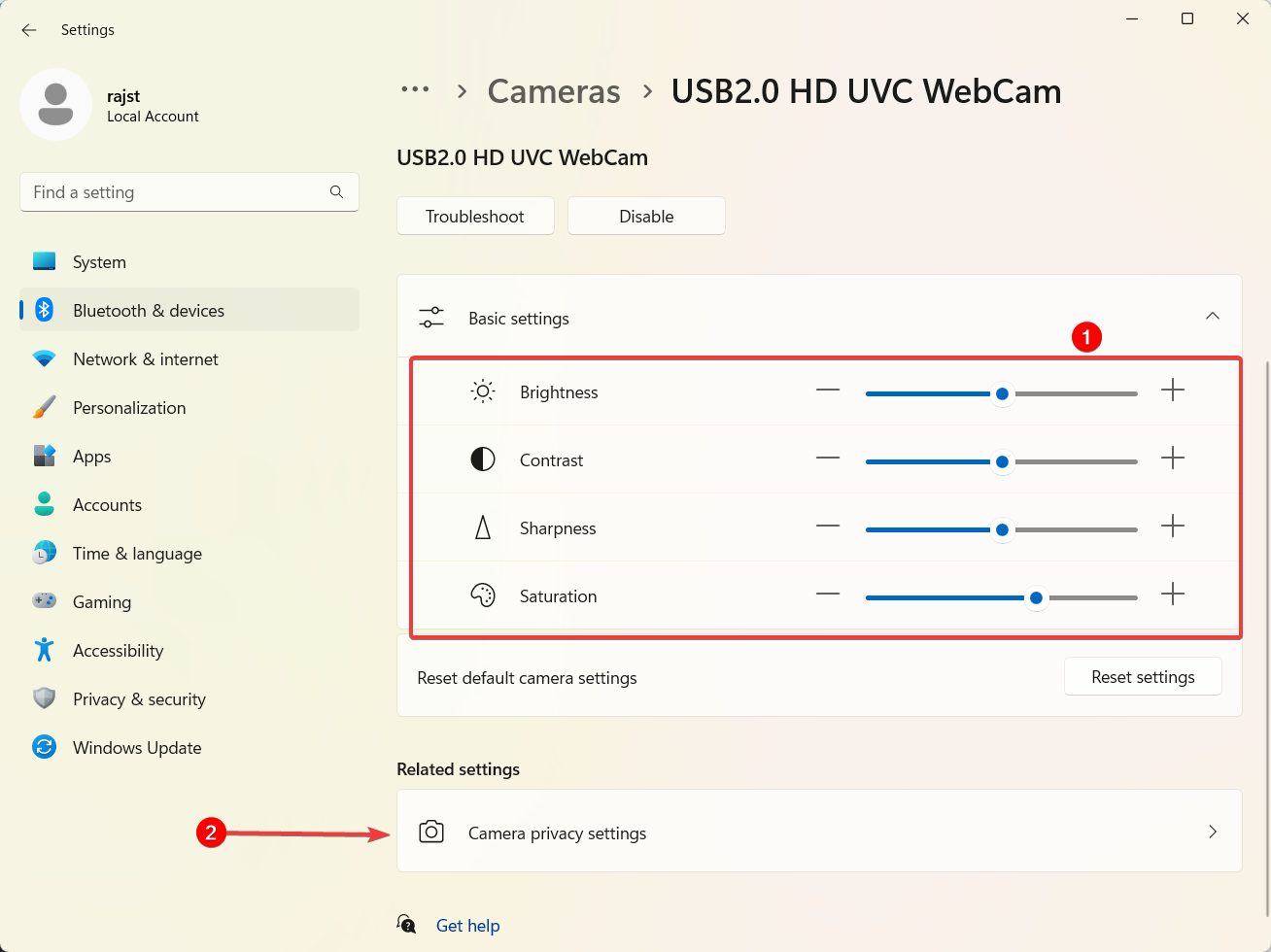Screen dimensions: 1271x952
Task: Navigate to Apps settings
Action: (189, 456)
